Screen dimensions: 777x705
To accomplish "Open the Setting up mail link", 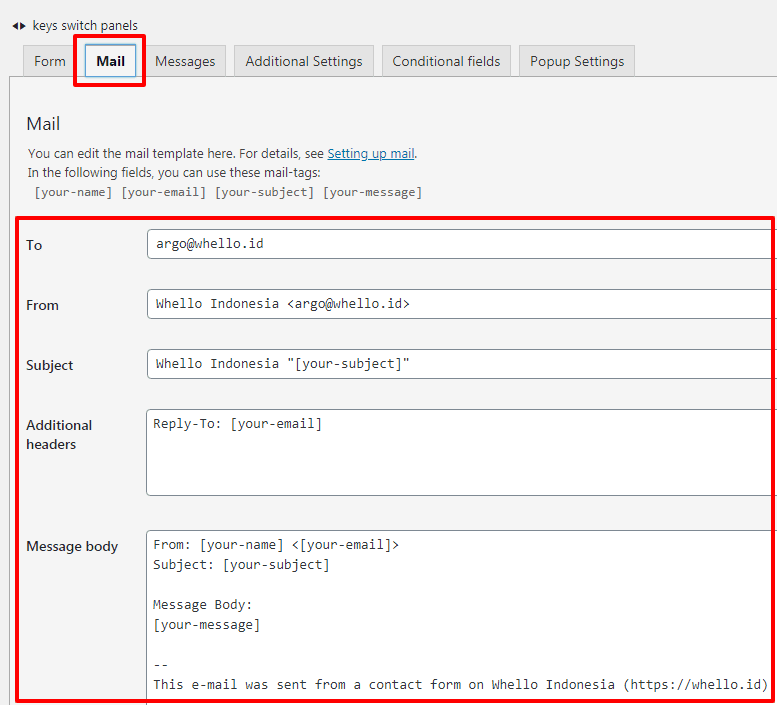I will 370,154.
